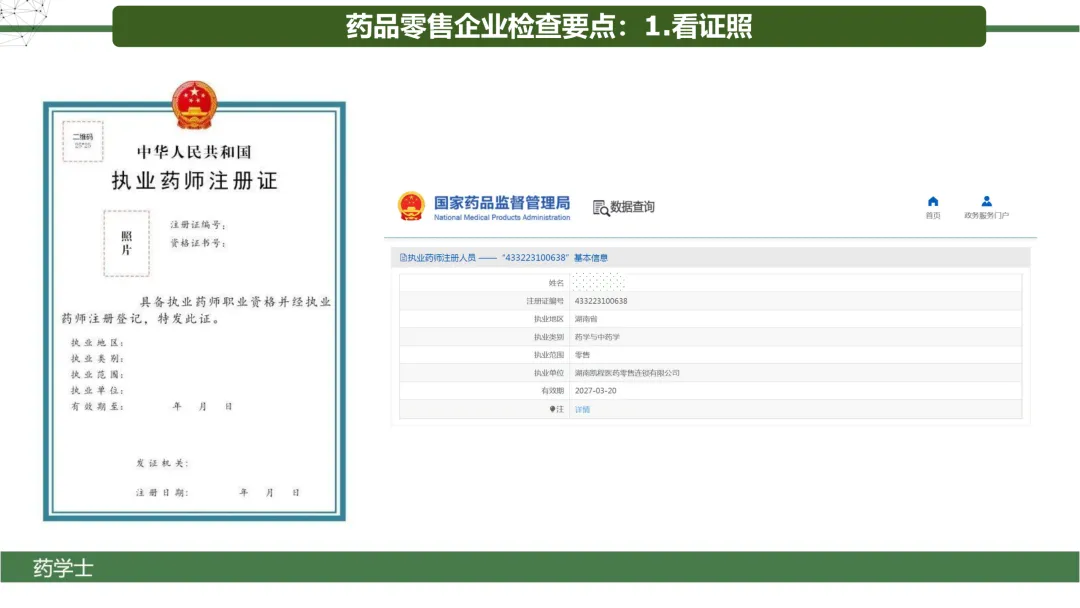The image size is (1080, 608).
Task: Open the 首页 home icon
Action: (x=933, y=202)
